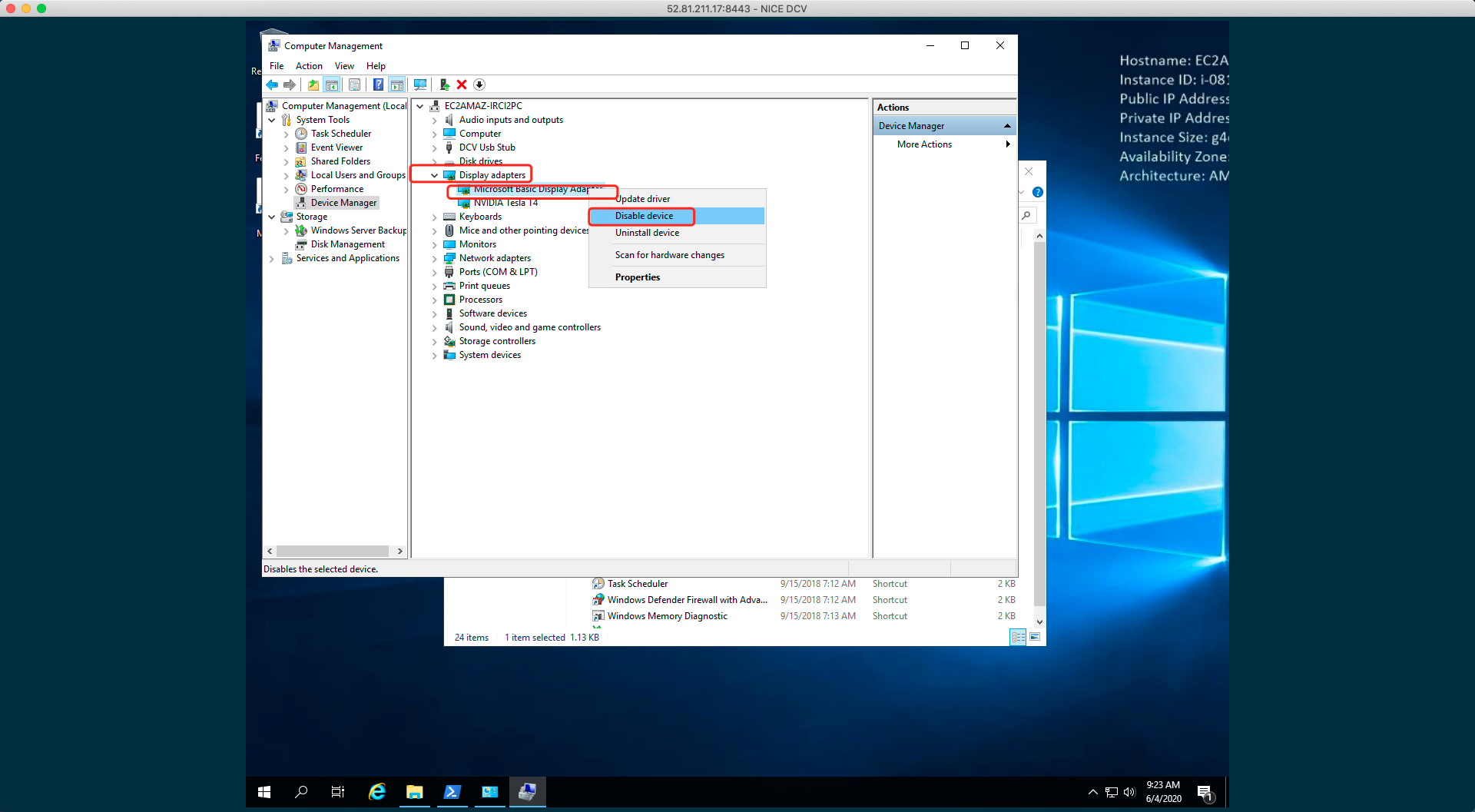Click the Back arrow in the toolbar
The width and height of the screenshot is (1475, 812).
pyautogui.click(x=272, y=85)
